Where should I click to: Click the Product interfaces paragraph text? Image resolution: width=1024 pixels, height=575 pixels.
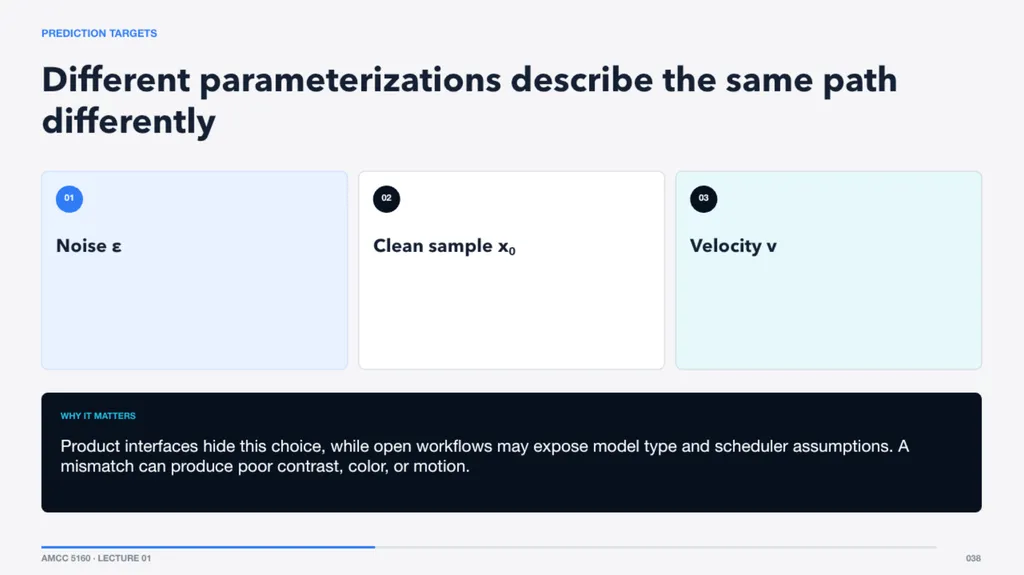tap(484, 456)
